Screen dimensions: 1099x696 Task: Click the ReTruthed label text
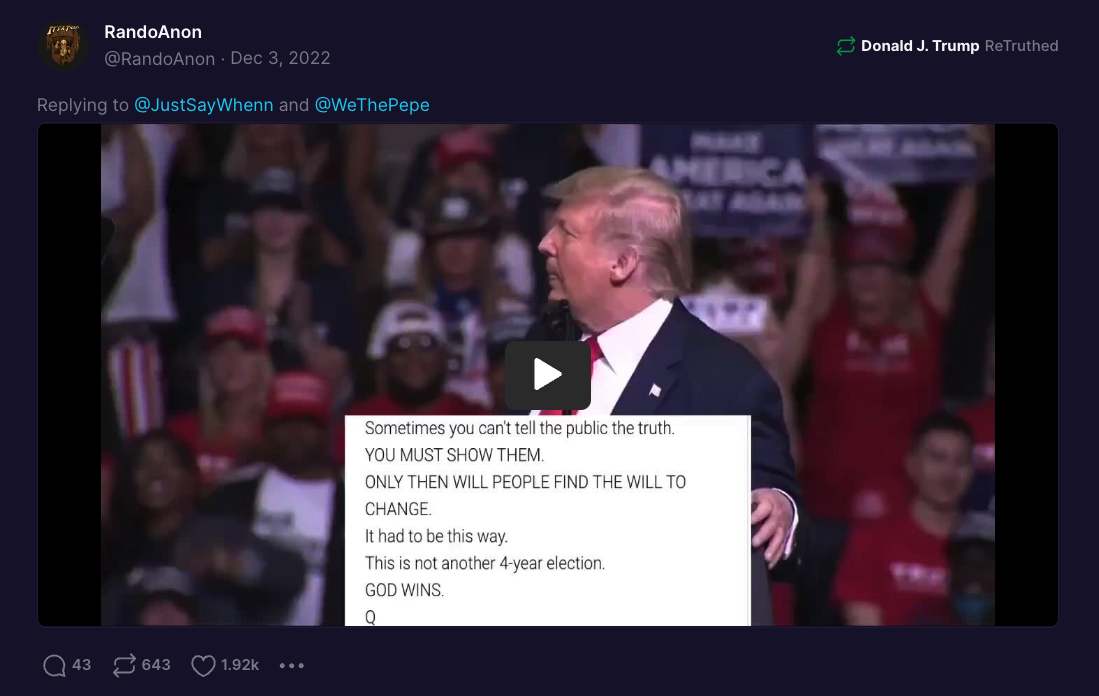click(x=1021, y=46)
